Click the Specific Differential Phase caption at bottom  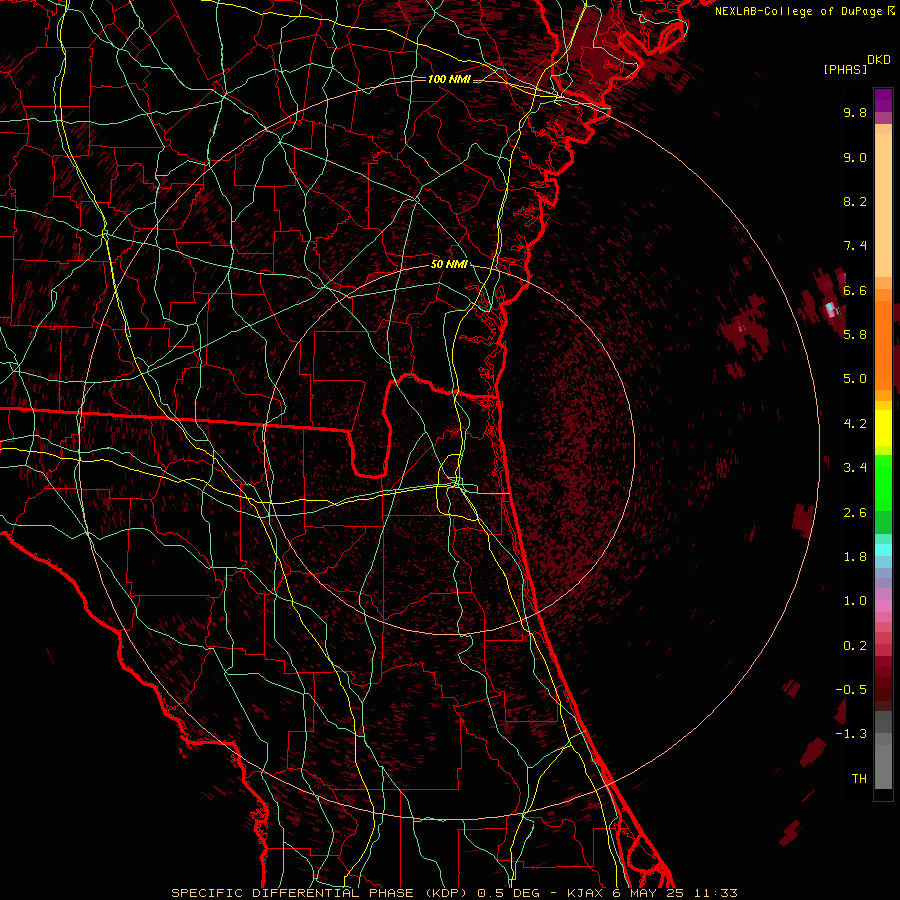click(454, 893)
